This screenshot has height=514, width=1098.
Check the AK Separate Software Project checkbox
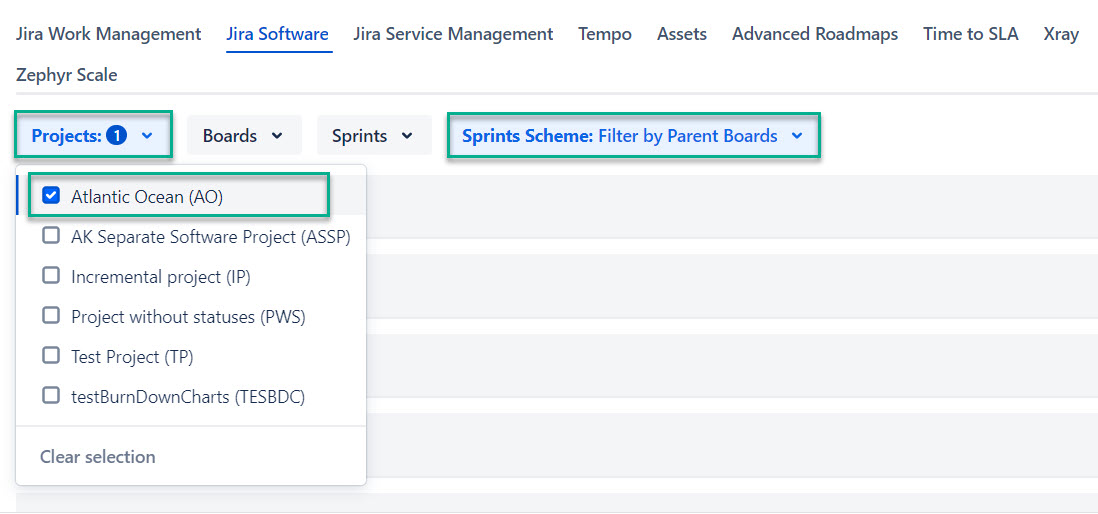coord(51,236)
